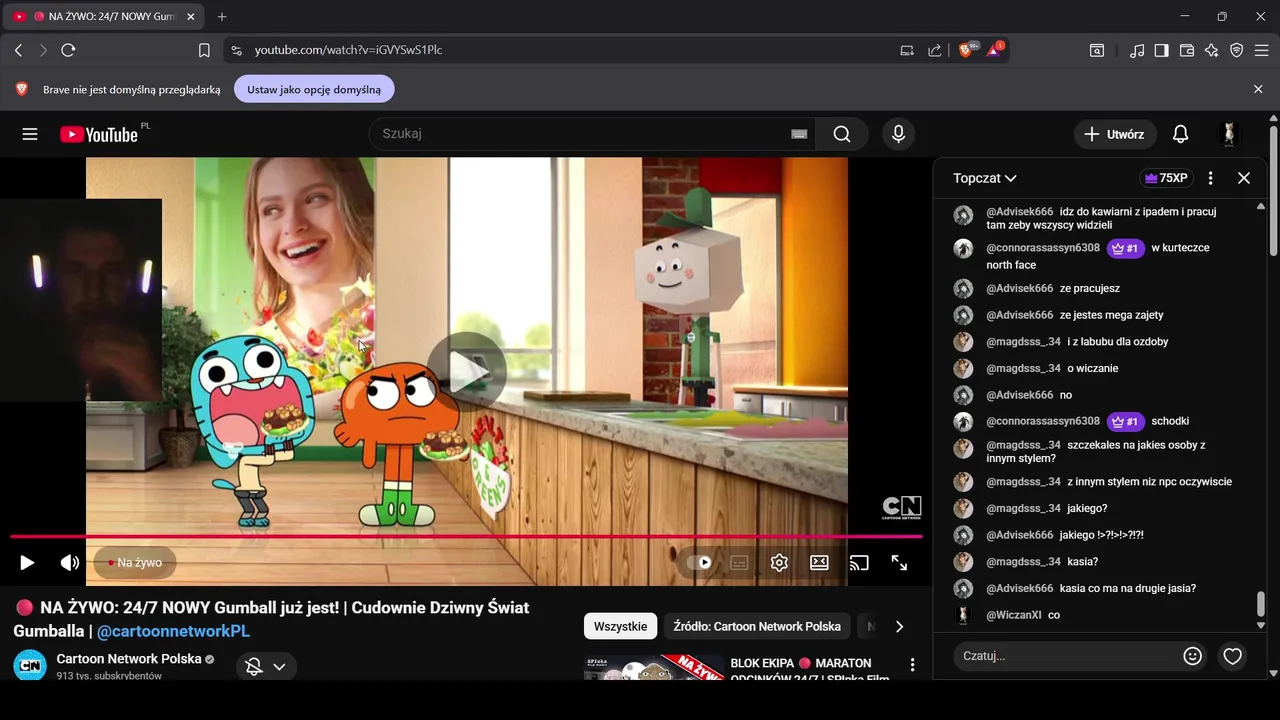Share this page from the address bar
This screenshot has height=720, width=1280.
click(935, 50)
